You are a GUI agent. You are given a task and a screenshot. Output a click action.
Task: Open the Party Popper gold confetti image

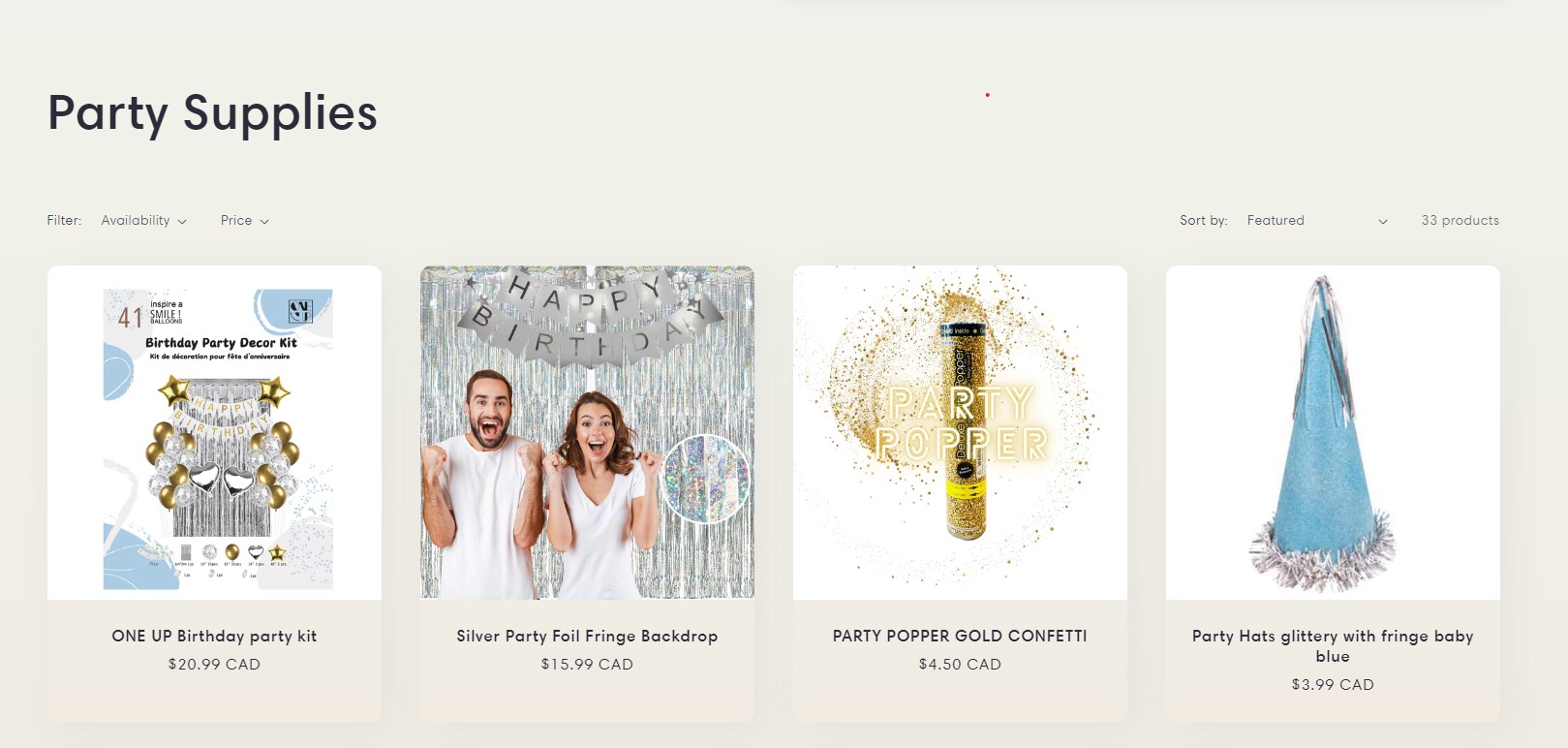click(x=960, y=433)
